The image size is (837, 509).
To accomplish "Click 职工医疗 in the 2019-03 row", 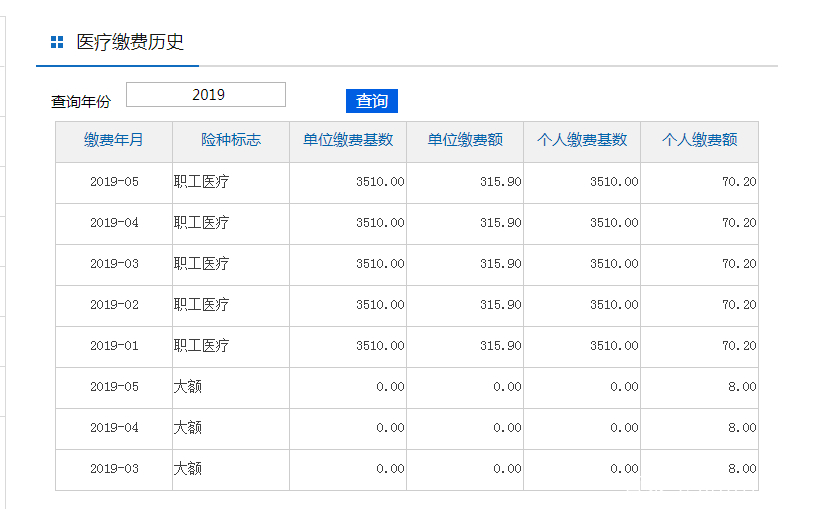I will coord(201,264).
